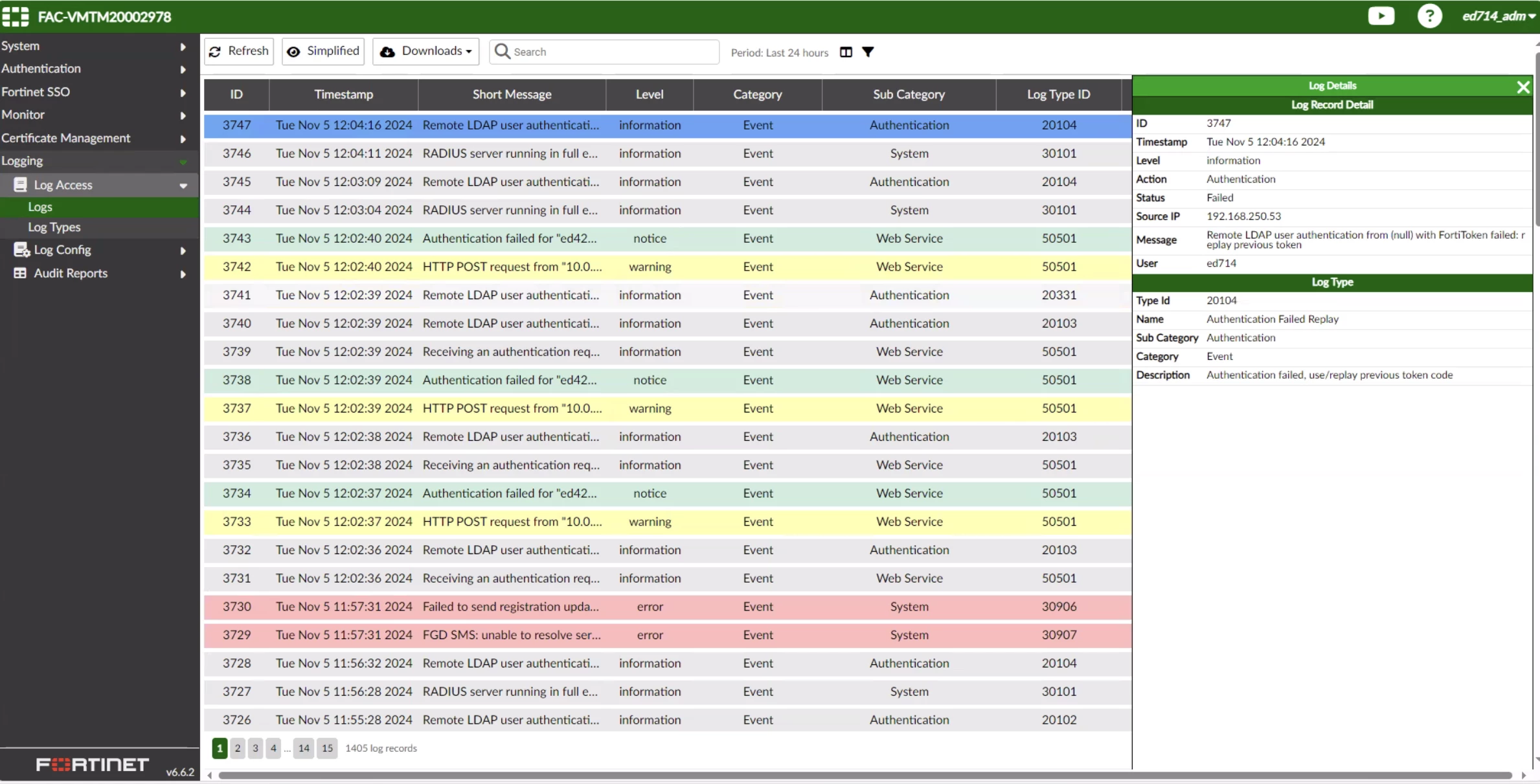Viewport: 1540px width, 784px height.
Task: Click the FortiAuthenticator grid logo icon
Action: pos(16,16)
